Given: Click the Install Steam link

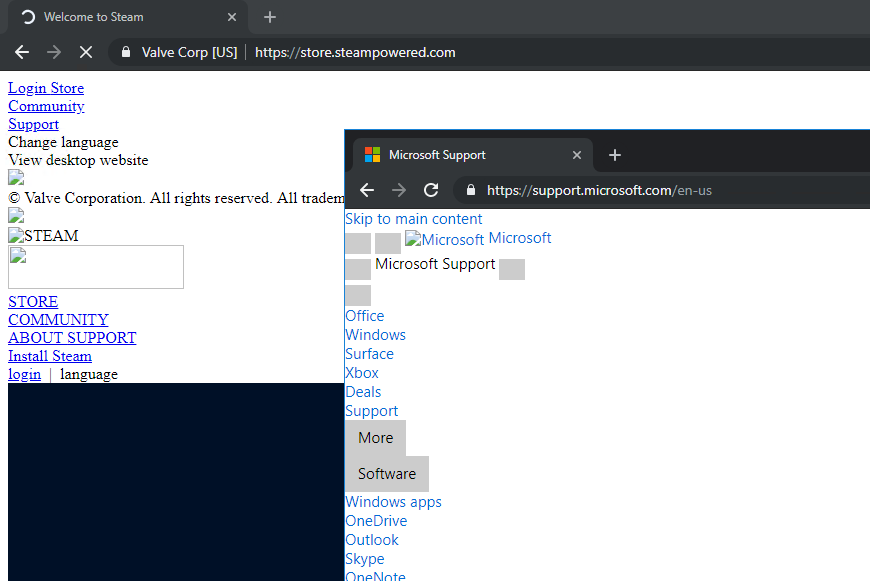Looking at the screenshot, I should point(50,356).
